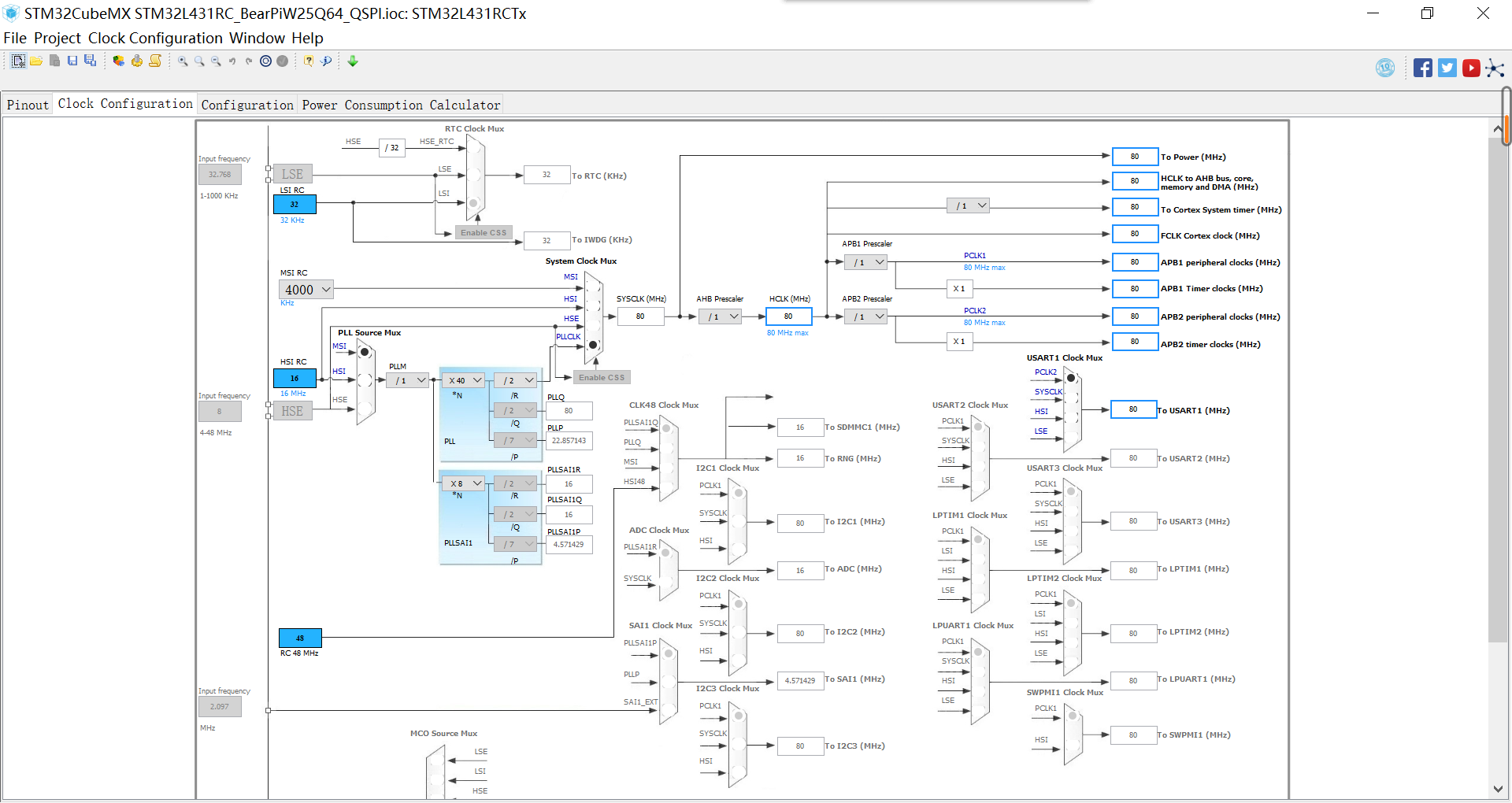This screenshot has height=803, width=1512.
Task: Click Enable CSS under RTC Clock Mux
Action: point(484,232)
